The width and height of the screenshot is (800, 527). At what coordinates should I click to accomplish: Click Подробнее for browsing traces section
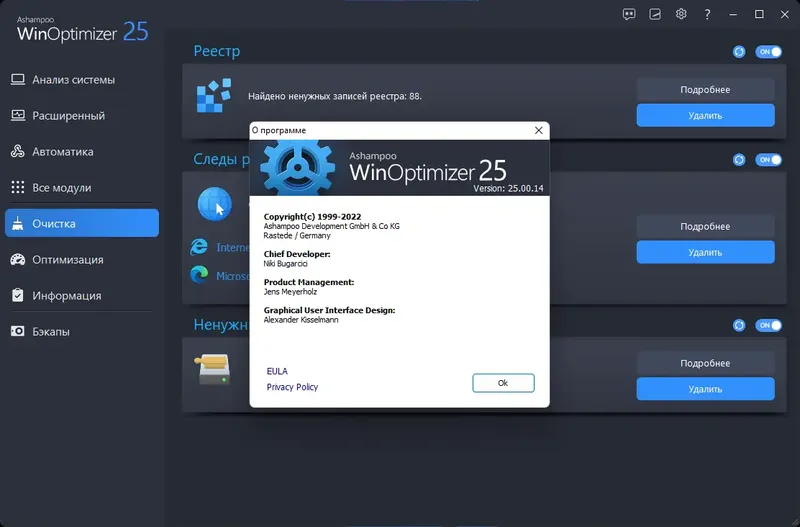tap(705, 226)
